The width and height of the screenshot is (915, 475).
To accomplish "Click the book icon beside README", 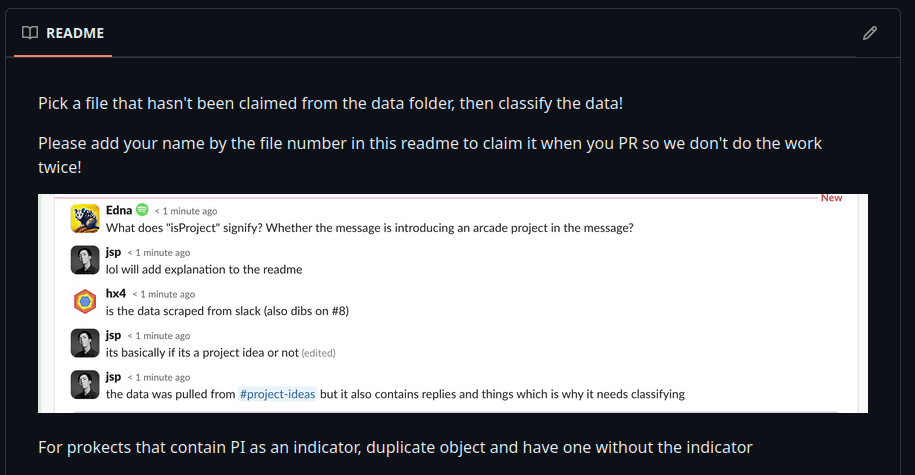I will click(30, 33).
